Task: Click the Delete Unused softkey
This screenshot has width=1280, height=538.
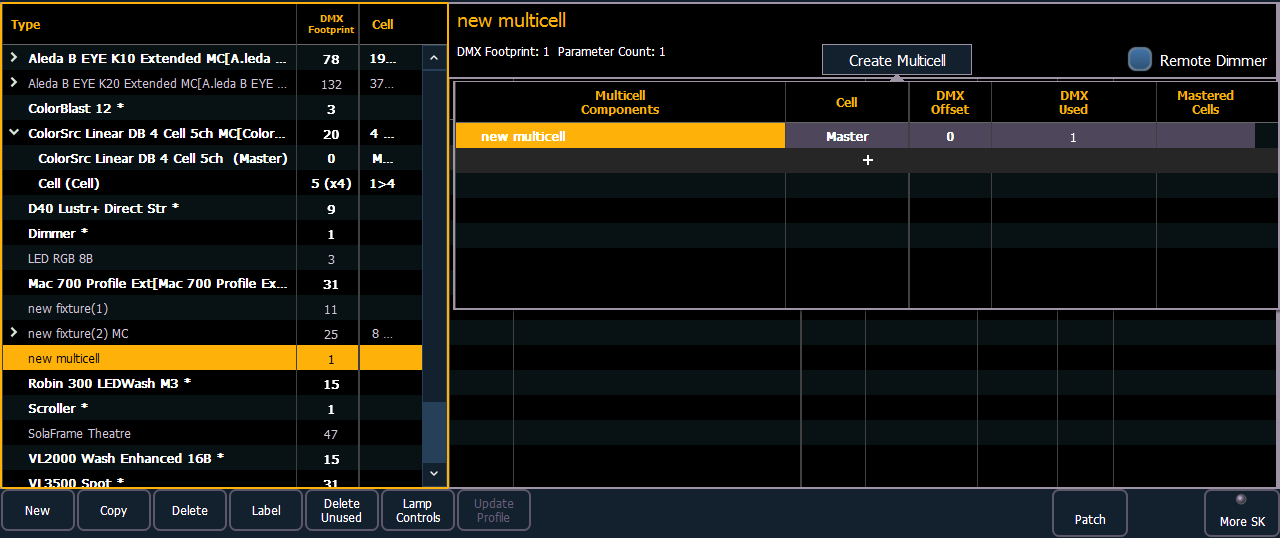Action: coord(342,511)
